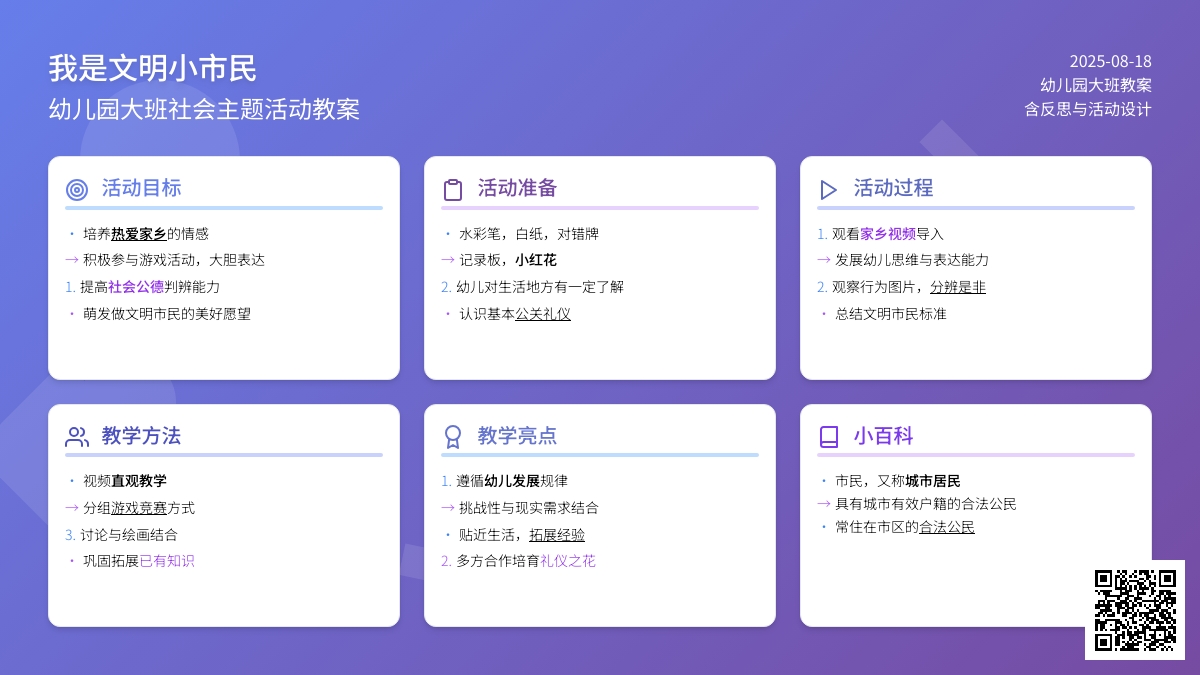Select the 教学方法 card heading
The image size is (1200, 675).
pos(141,436)
